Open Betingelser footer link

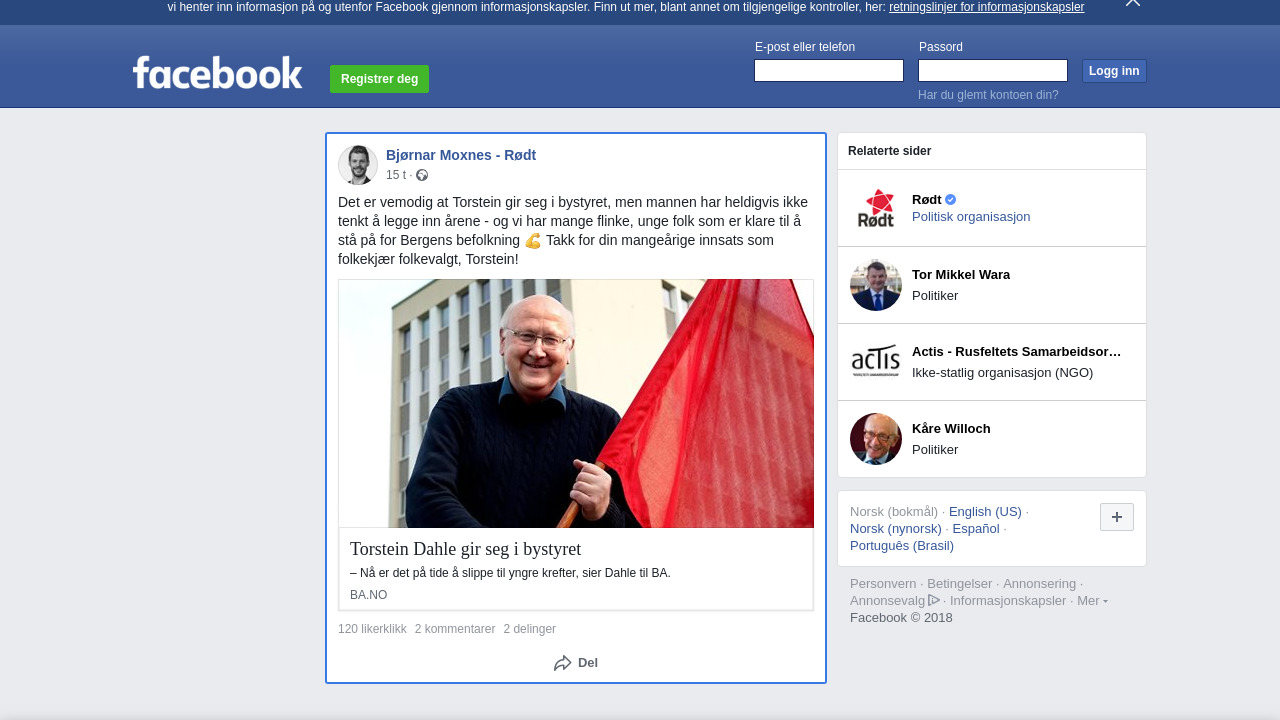(960, 584)
